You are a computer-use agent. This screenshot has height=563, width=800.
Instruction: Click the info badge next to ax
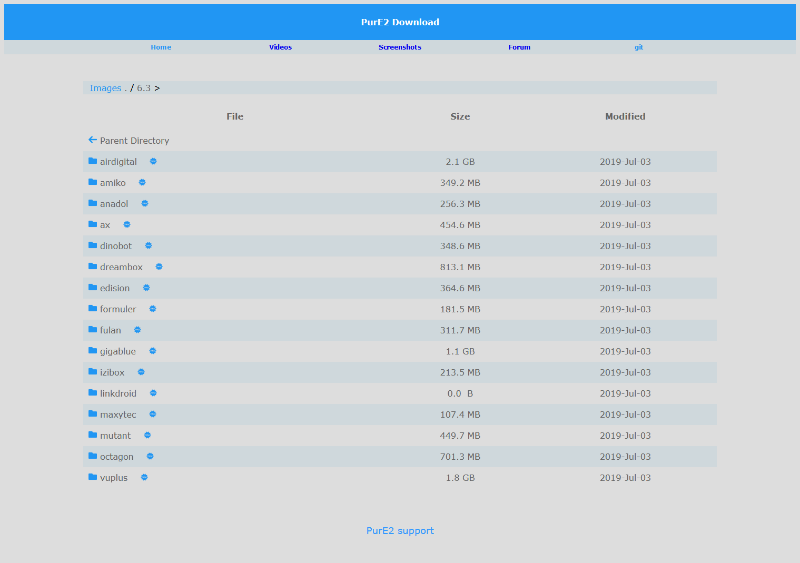pyautogui.click(x=127, y=224)
